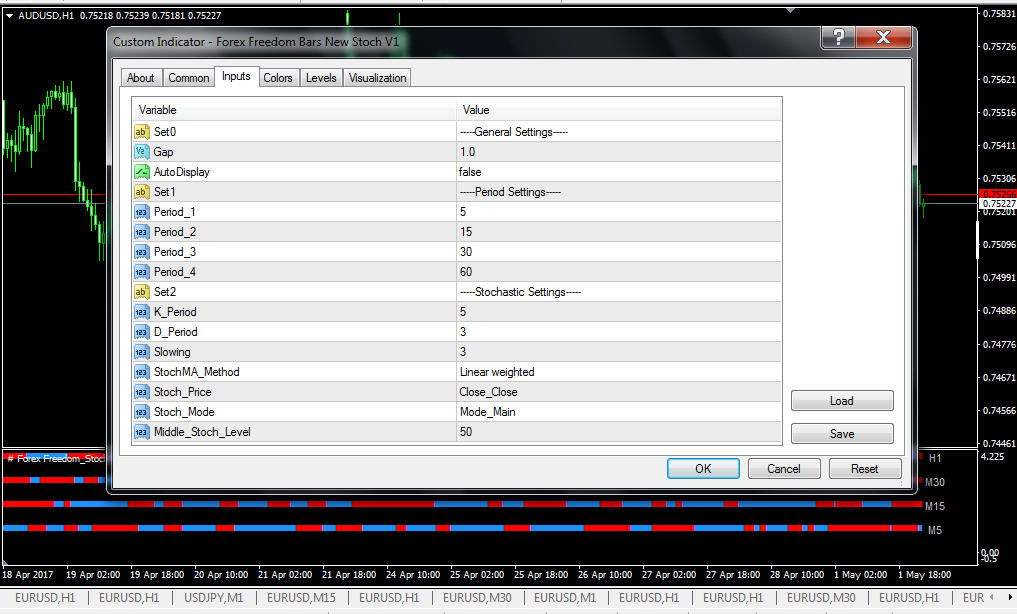Image resolution: width=1017 pixels, height=614 pixels.
Task: Click the integer icon beside Period_4
Action: (x=141, y=272)
